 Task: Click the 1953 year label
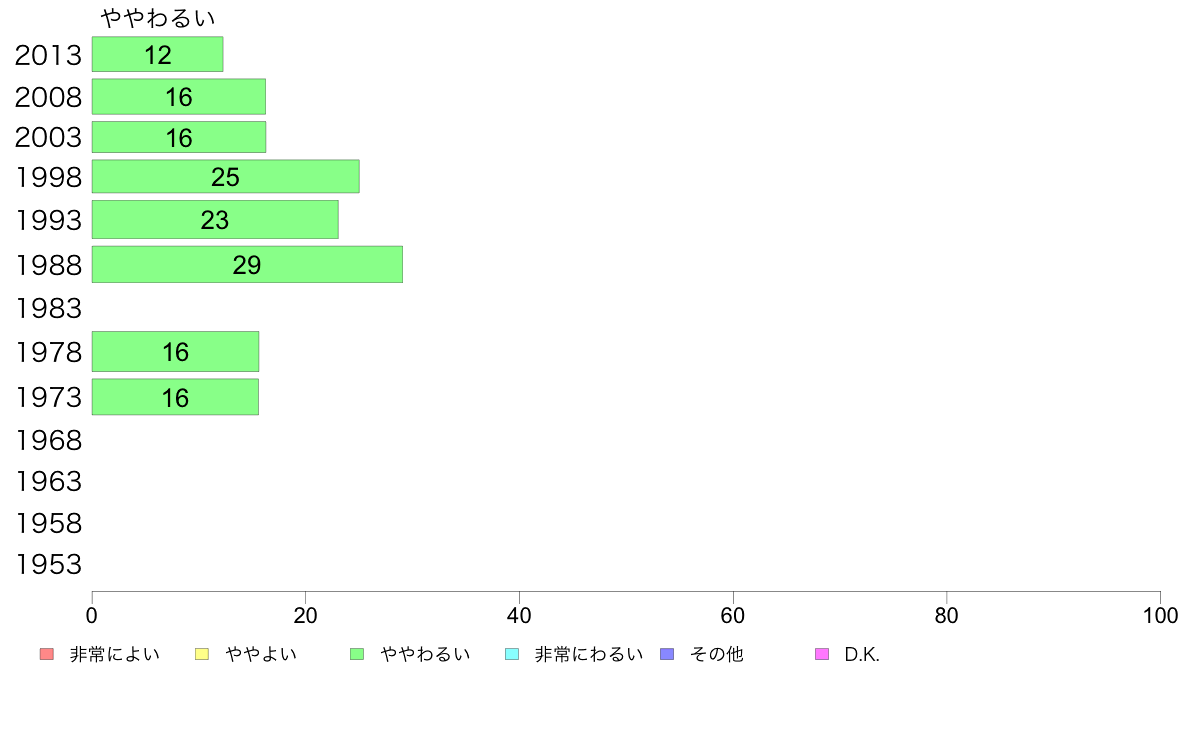[48, 565]
